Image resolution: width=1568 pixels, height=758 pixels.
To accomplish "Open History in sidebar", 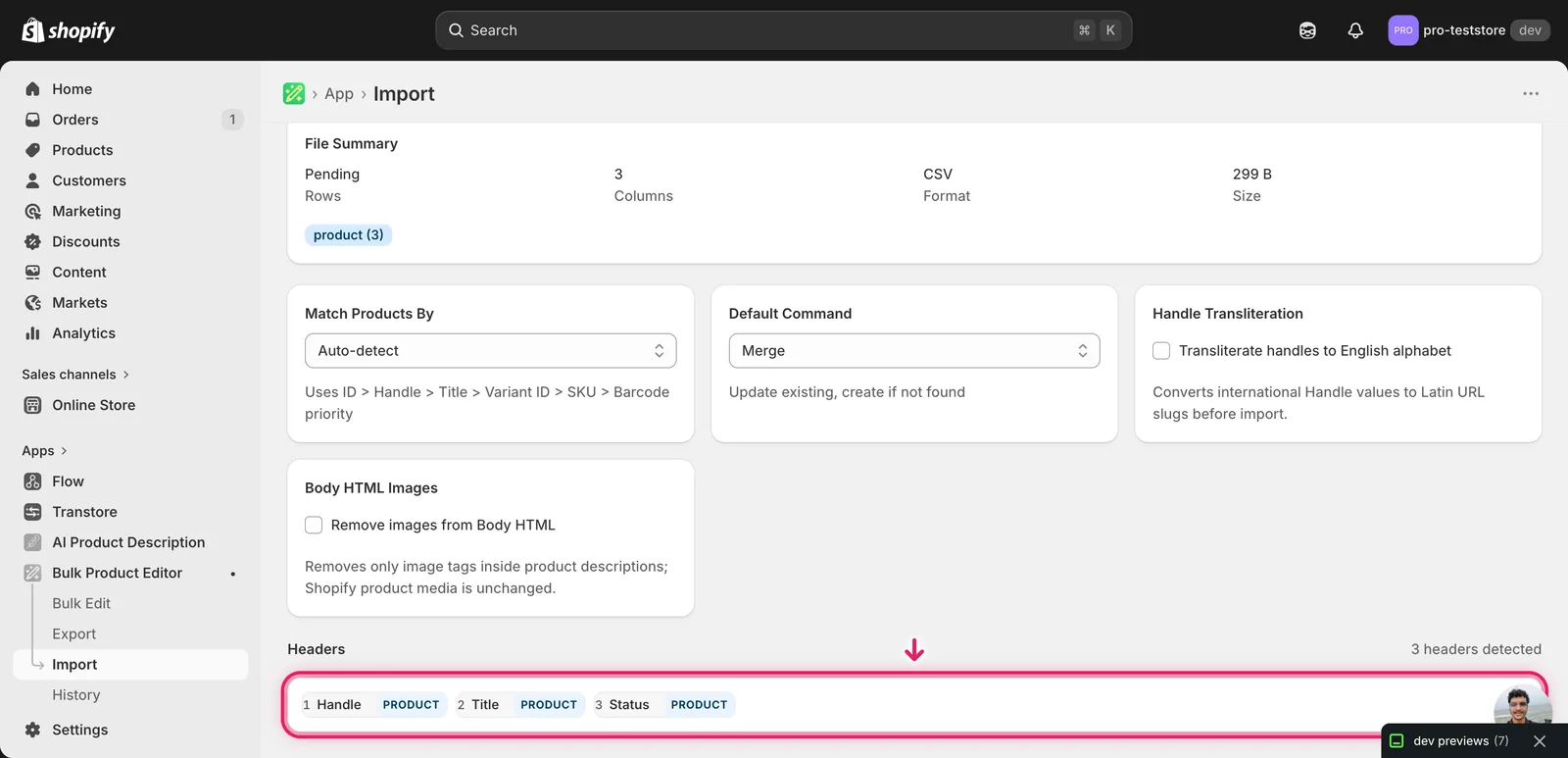I will [76, 695].
